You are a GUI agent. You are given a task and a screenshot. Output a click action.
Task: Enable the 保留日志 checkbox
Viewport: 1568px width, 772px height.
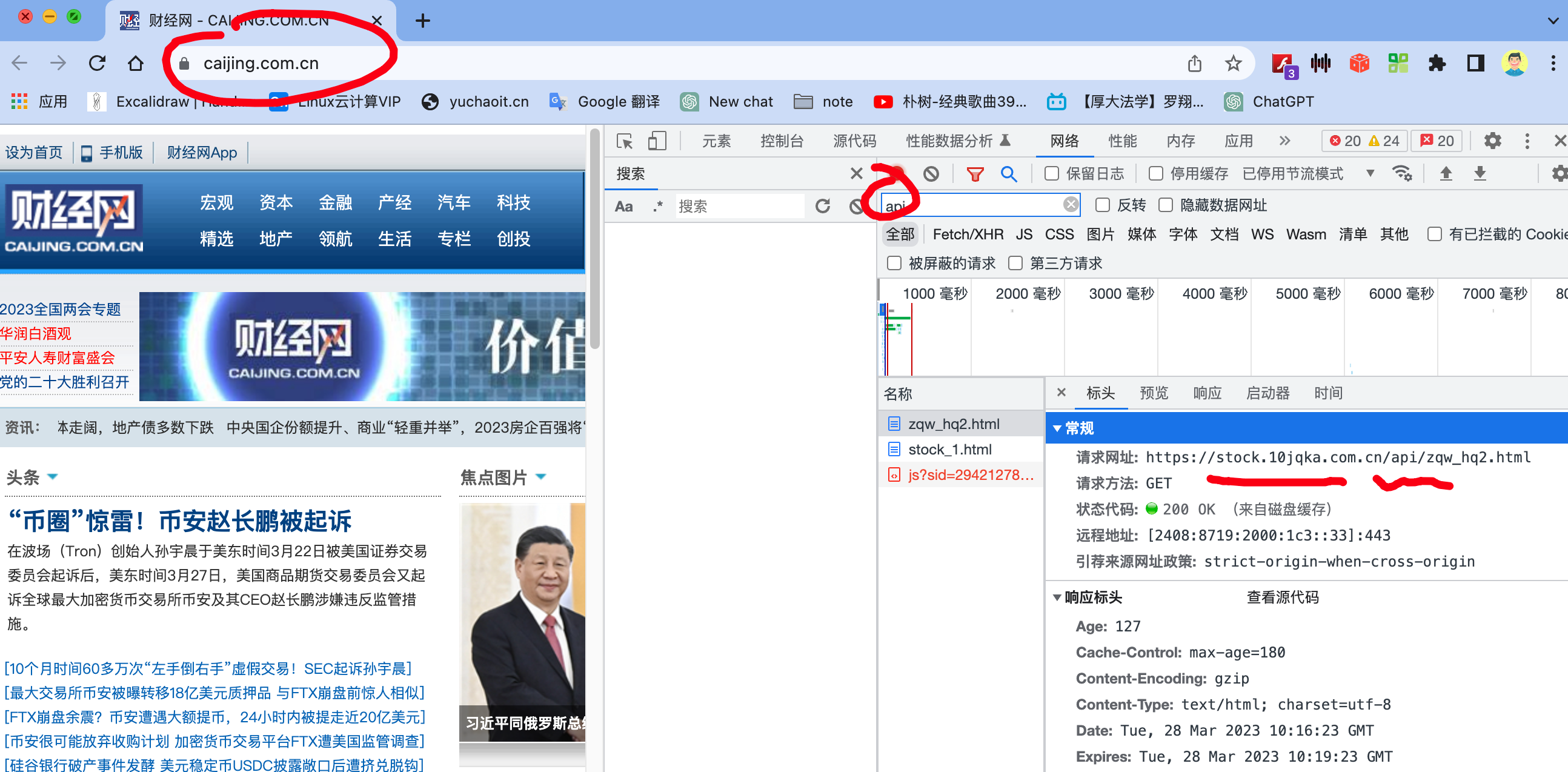pos(1051,174)
